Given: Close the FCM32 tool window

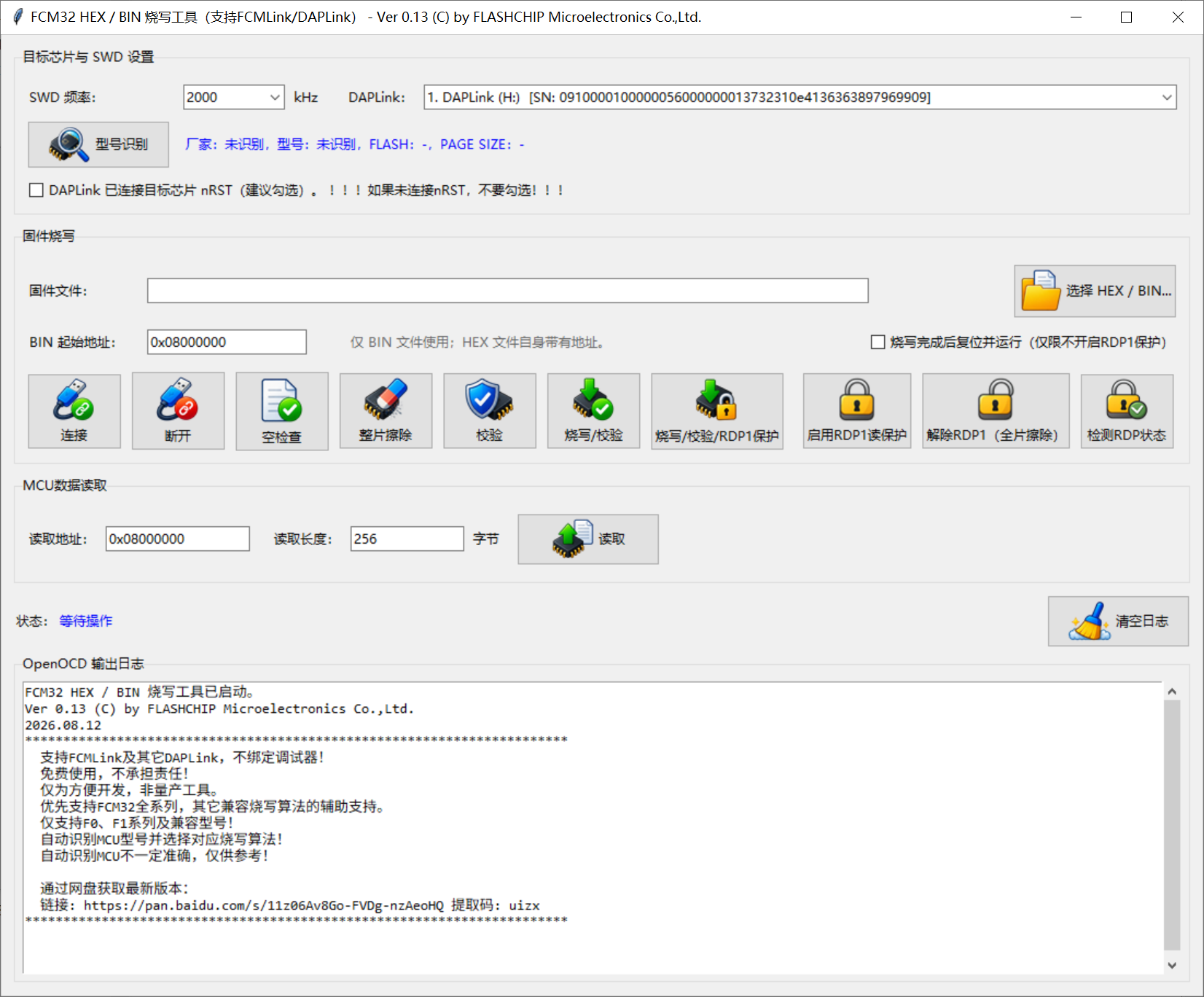Looking at the screenshot, I should point(1177,17).
